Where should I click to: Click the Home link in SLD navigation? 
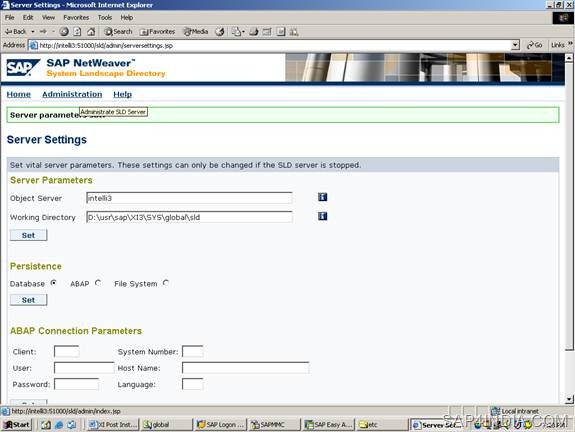[x=19, y=94]
